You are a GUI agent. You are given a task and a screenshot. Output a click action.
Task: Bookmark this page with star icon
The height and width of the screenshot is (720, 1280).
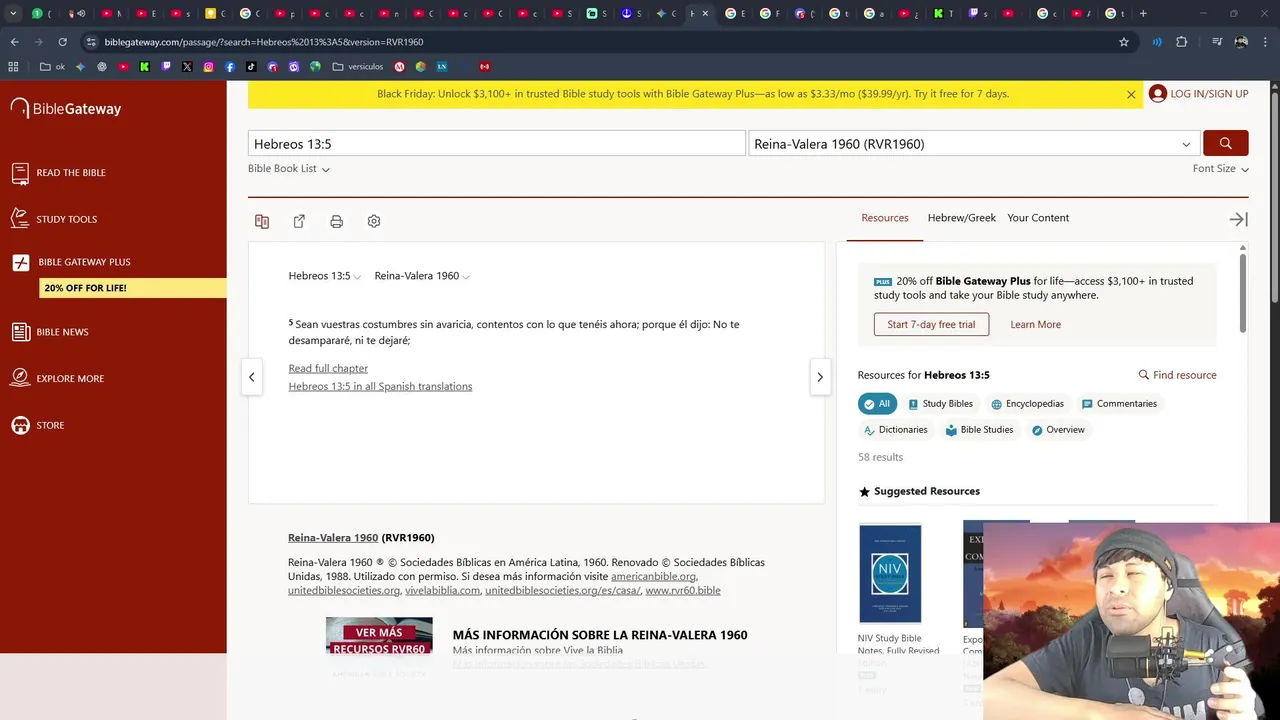point(1124,42)
